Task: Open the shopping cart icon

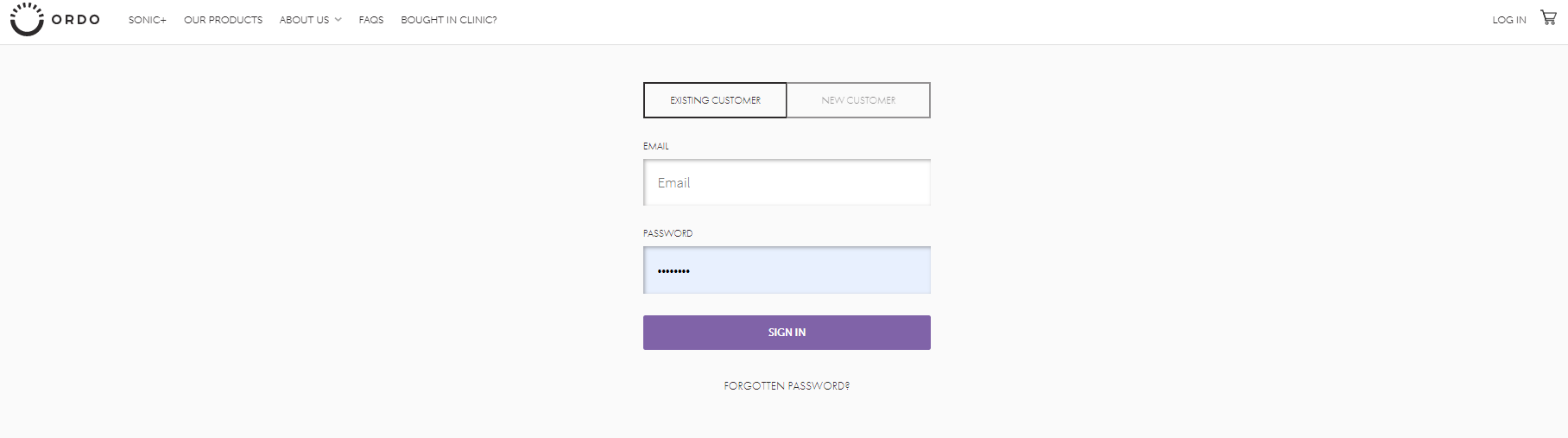Action: tap(1548, 17)
